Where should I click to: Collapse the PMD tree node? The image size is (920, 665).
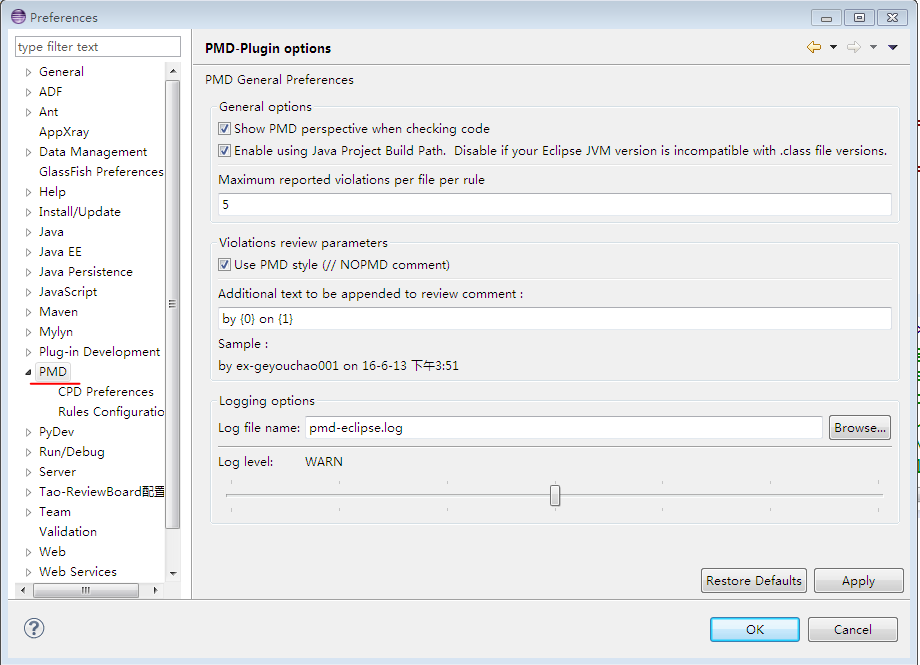[x=28, y=372]
